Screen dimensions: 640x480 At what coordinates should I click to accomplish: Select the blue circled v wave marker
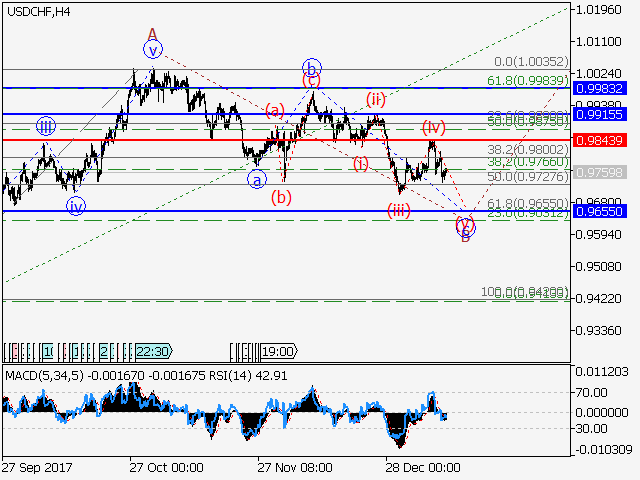152,49
